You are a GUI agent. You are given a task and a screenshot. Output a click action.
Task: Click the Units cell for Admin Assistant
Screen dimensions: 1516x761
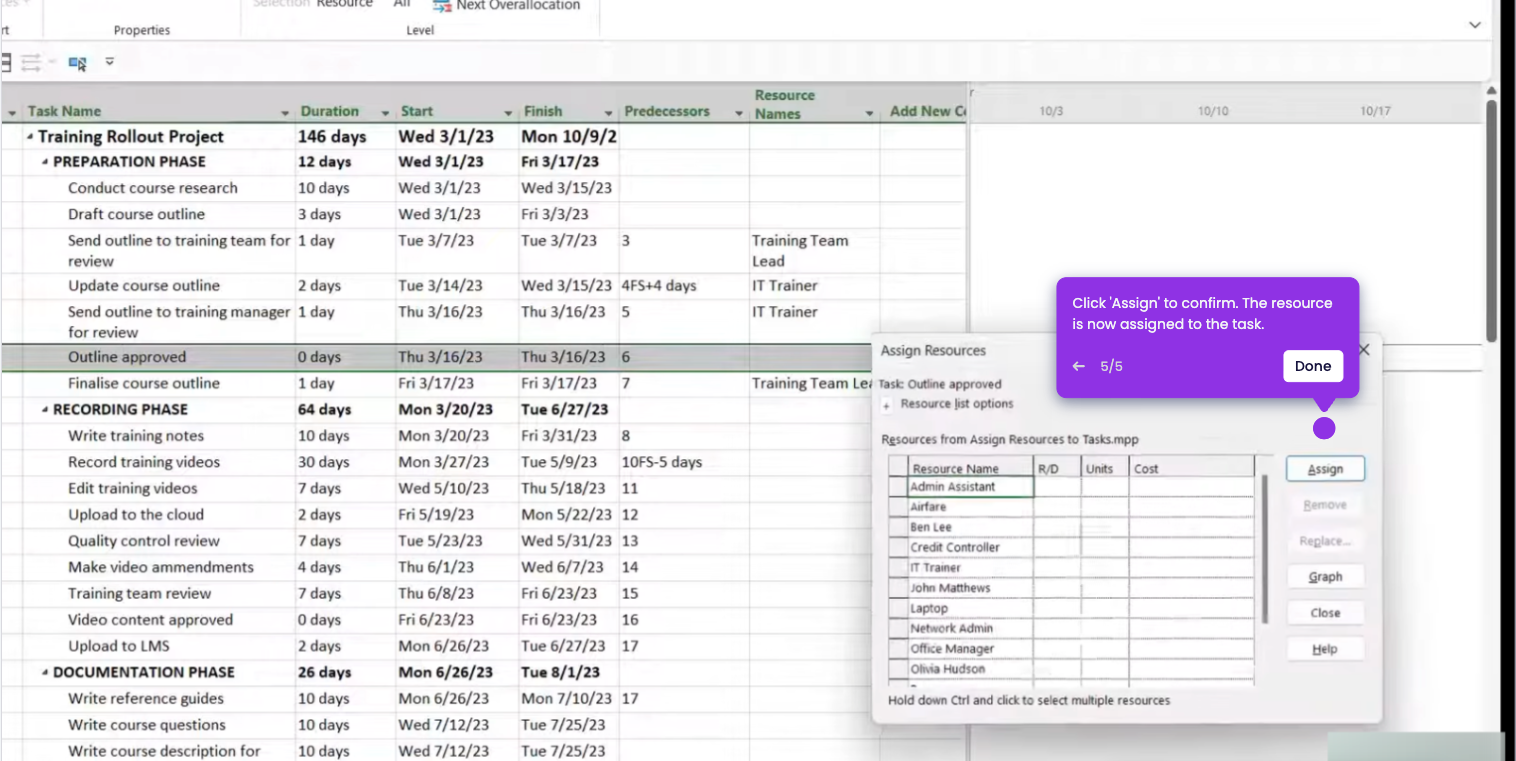[1105, 487]
